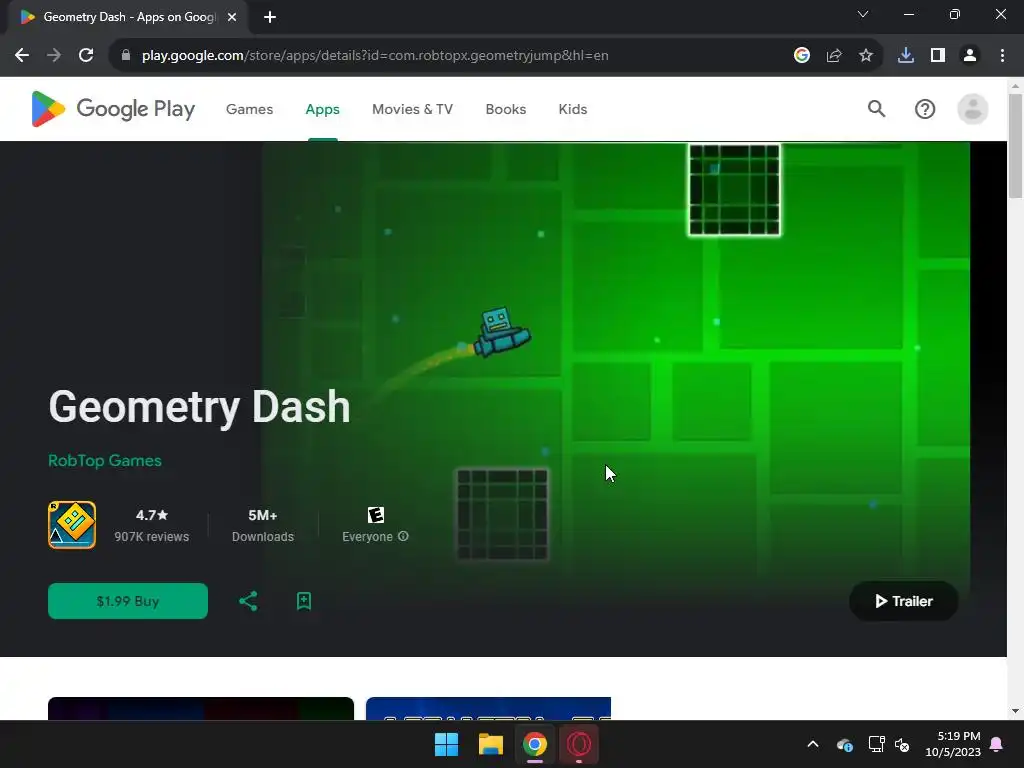Click the network tray icon
This screenshot has width=1024, height=768.
coord(876,744)
